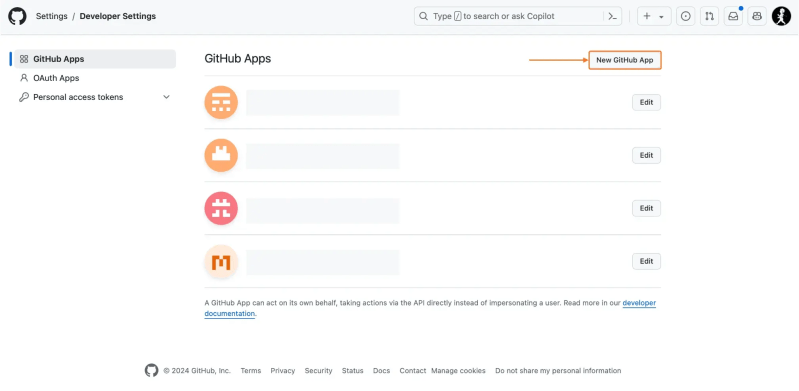Click the GitHub Apps grid icon in sidebar

click(x=24, y=59)
